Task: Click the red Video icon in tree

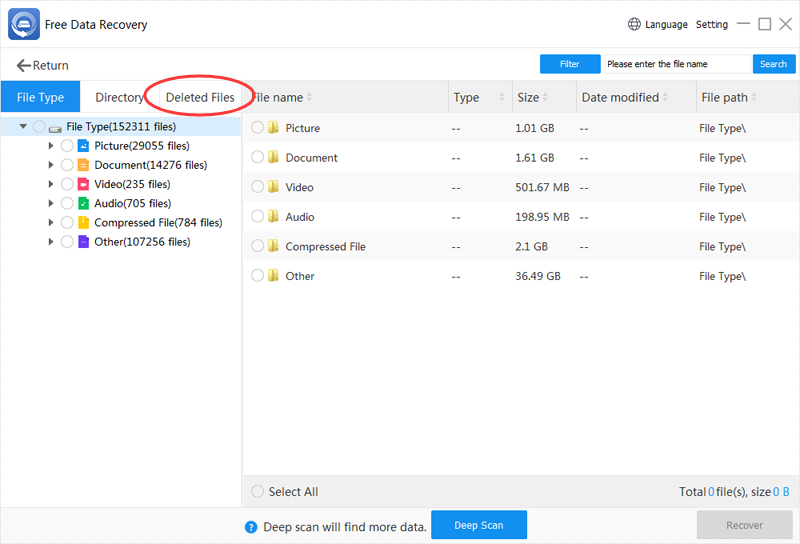Action: click(84, 184)
